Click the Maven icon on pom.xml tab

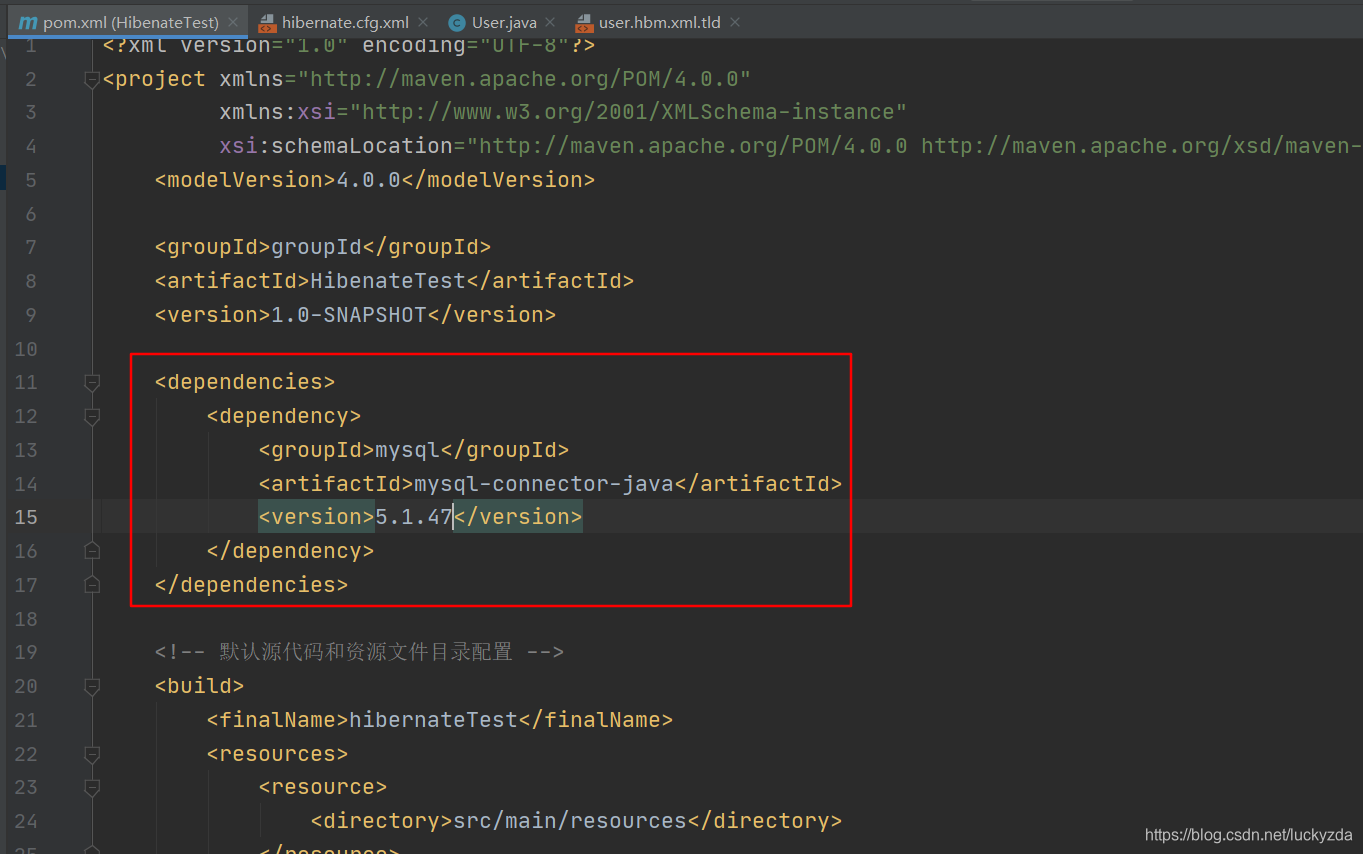click(28, 22)
